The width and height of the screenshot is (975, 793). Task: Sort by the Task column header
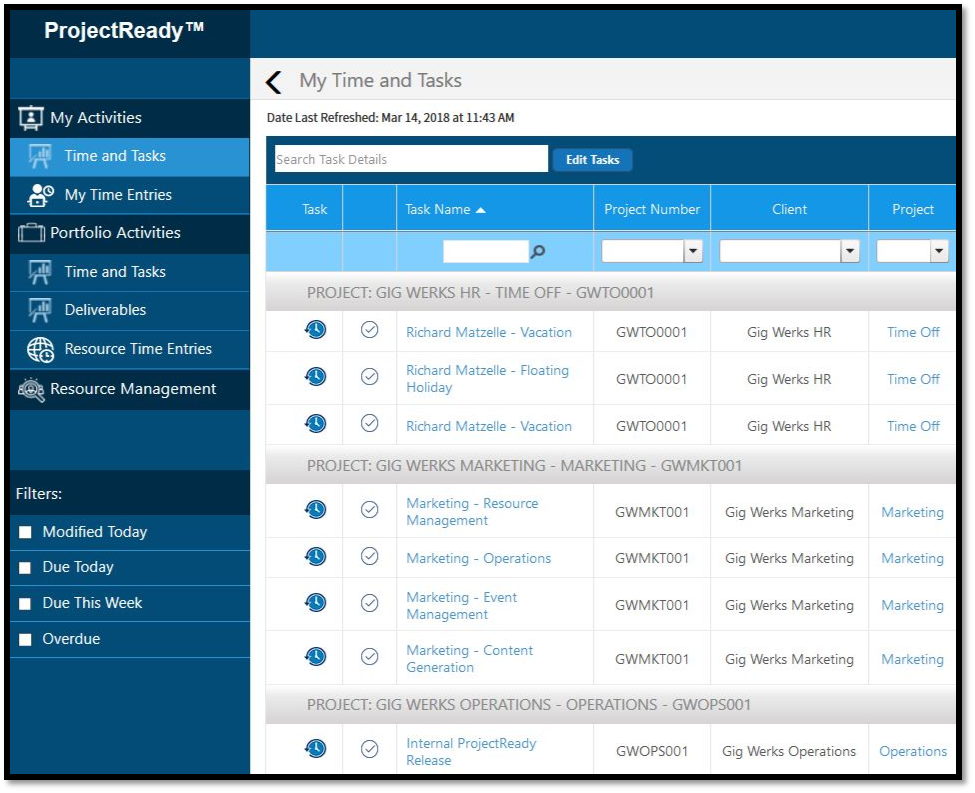(315, 210)
